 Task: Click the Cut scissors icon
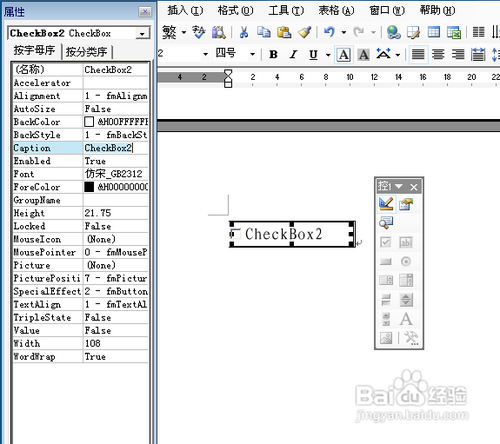pyautogui.click(x=244, y=32)
